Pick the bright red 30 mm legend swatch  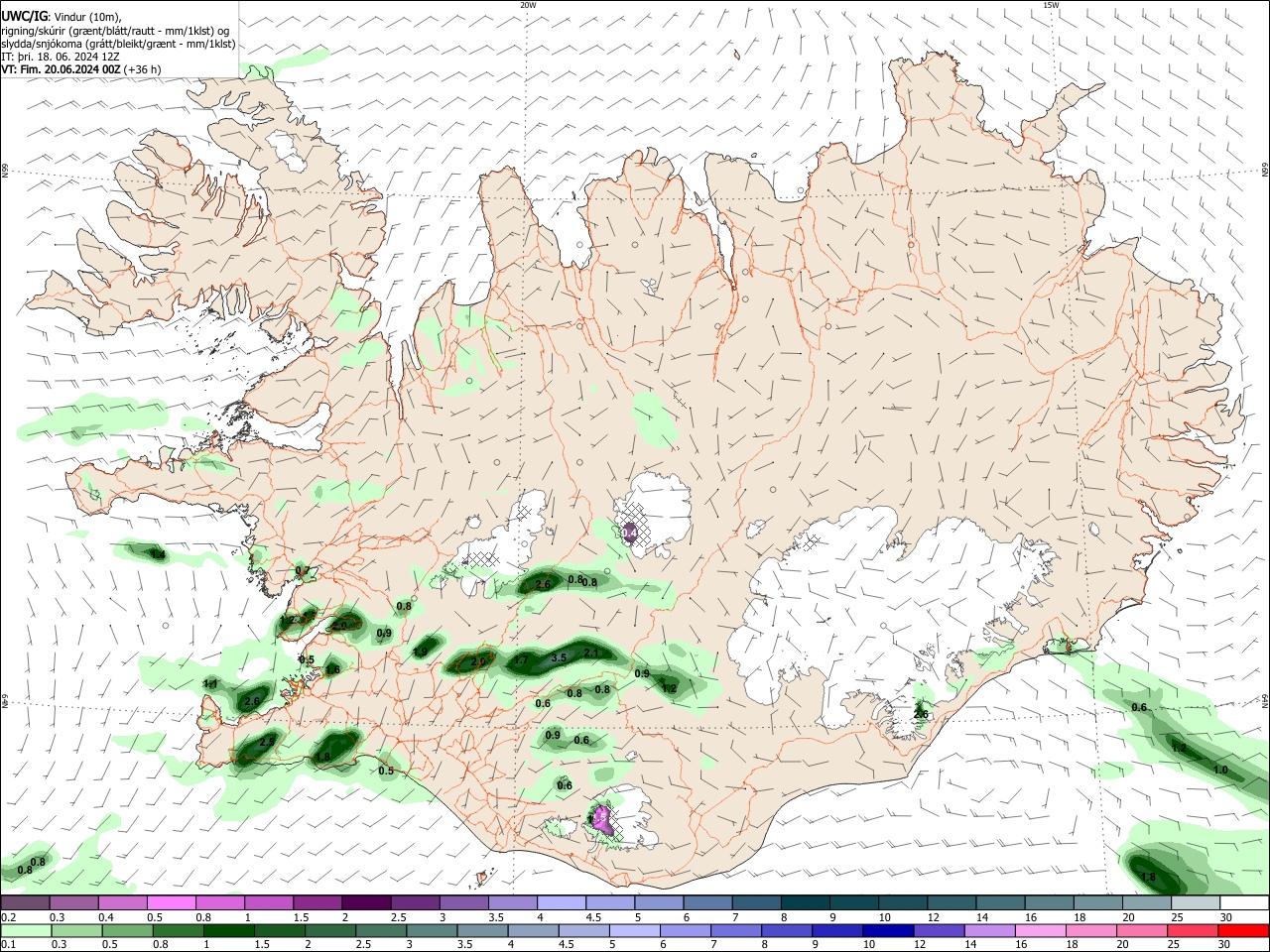pos(1243,930)
